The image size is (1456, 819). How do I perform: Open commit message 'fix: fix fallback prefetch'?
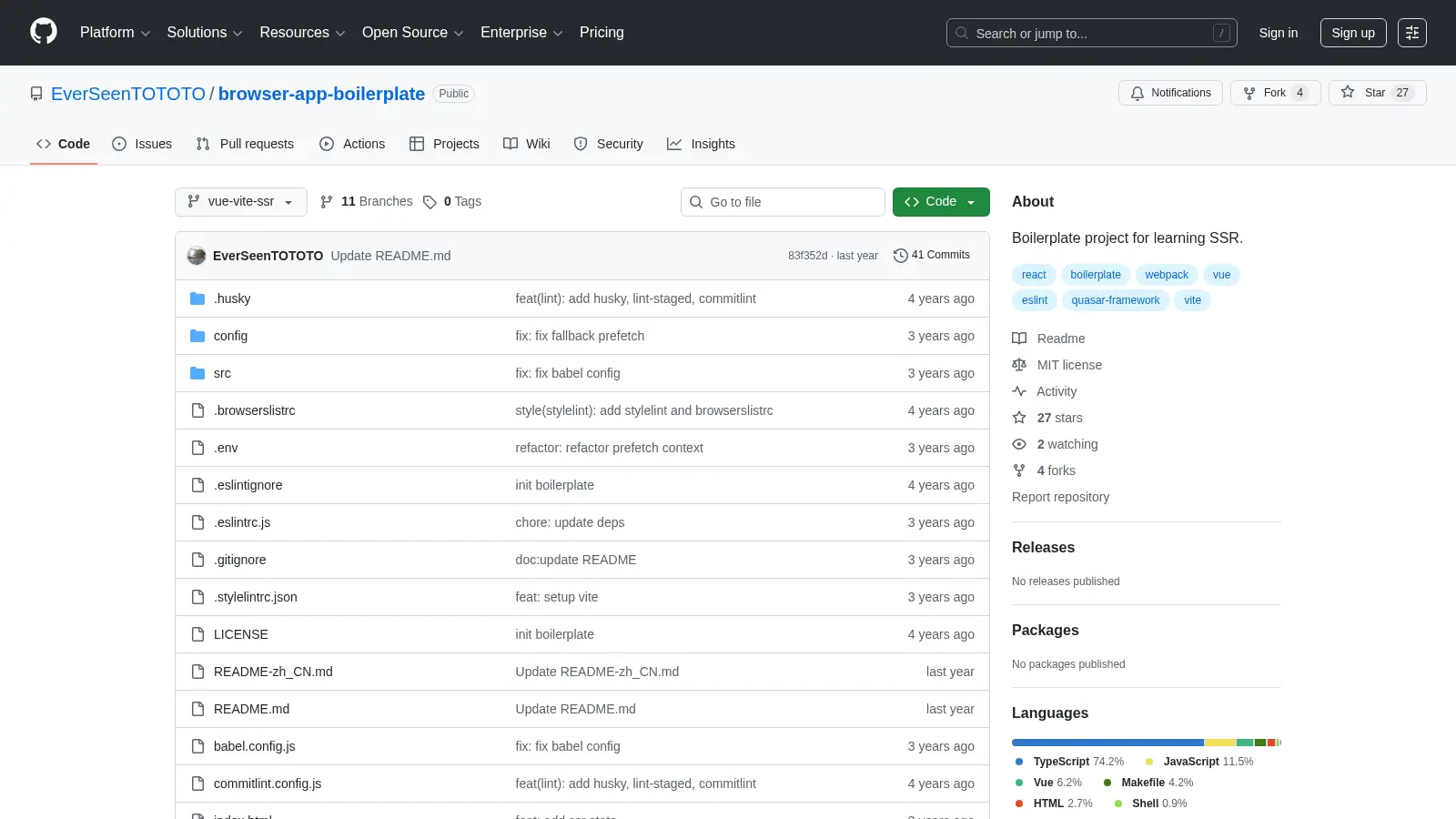(x=580, y=336)
